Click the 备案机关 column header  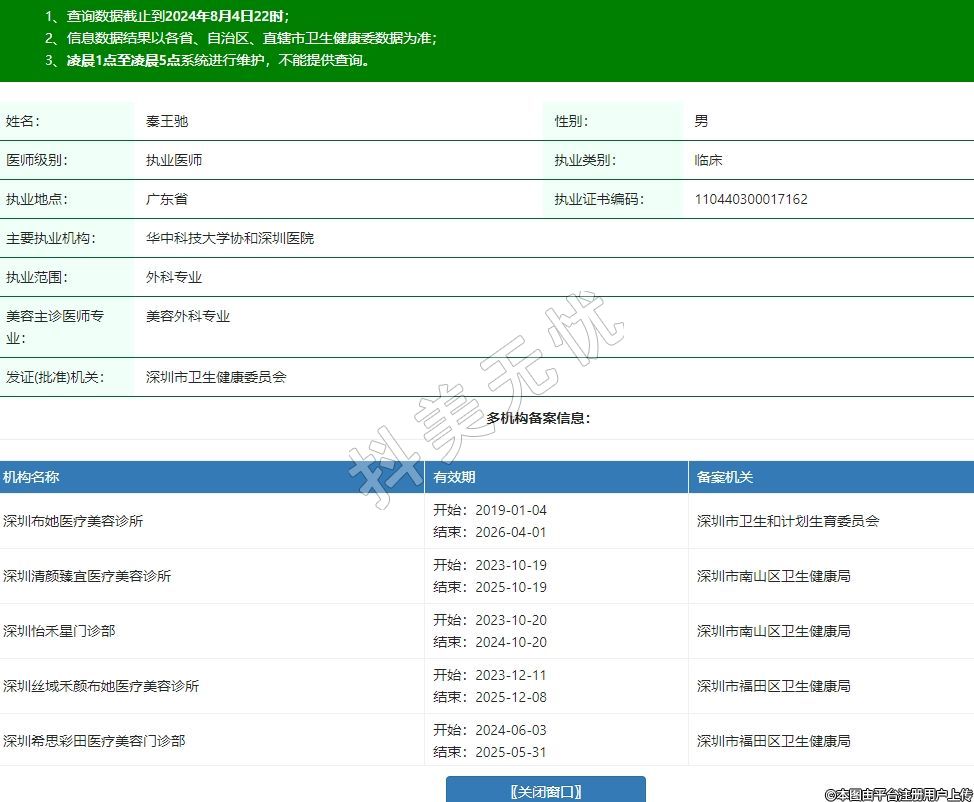[x=725, y=477]
